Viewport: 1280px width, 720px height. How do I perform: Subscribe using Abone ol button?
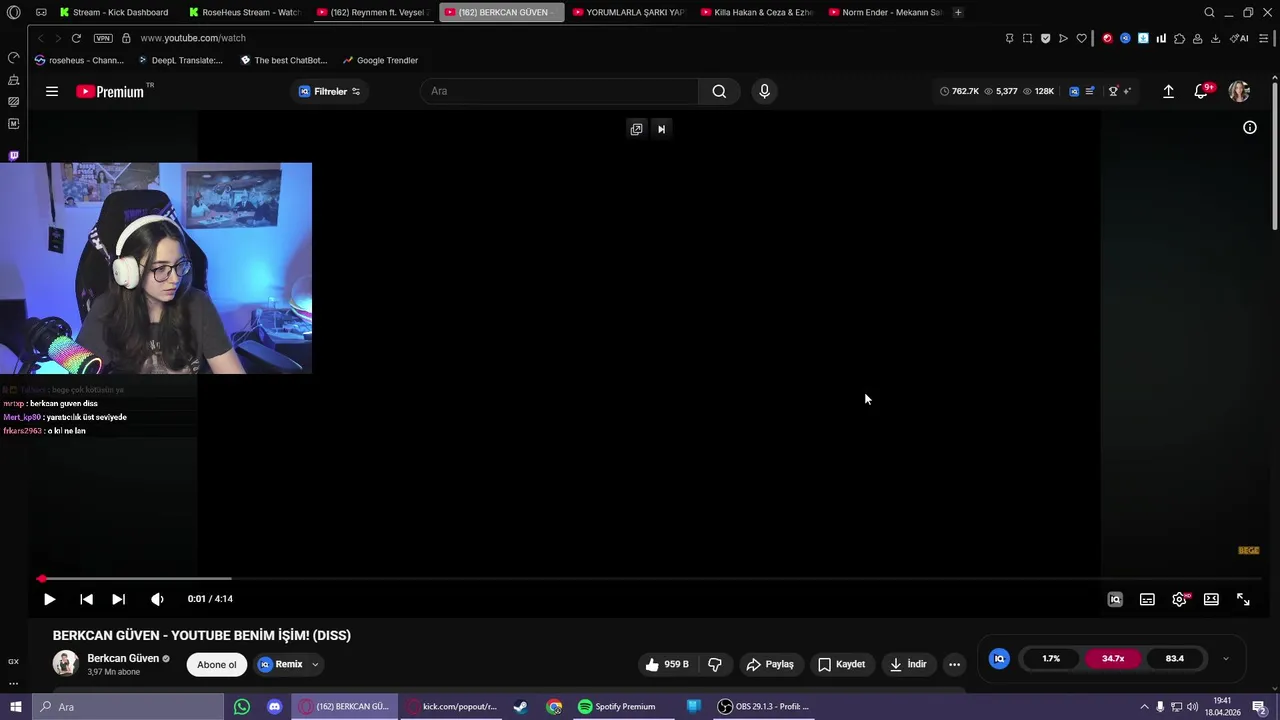(217, 664)
